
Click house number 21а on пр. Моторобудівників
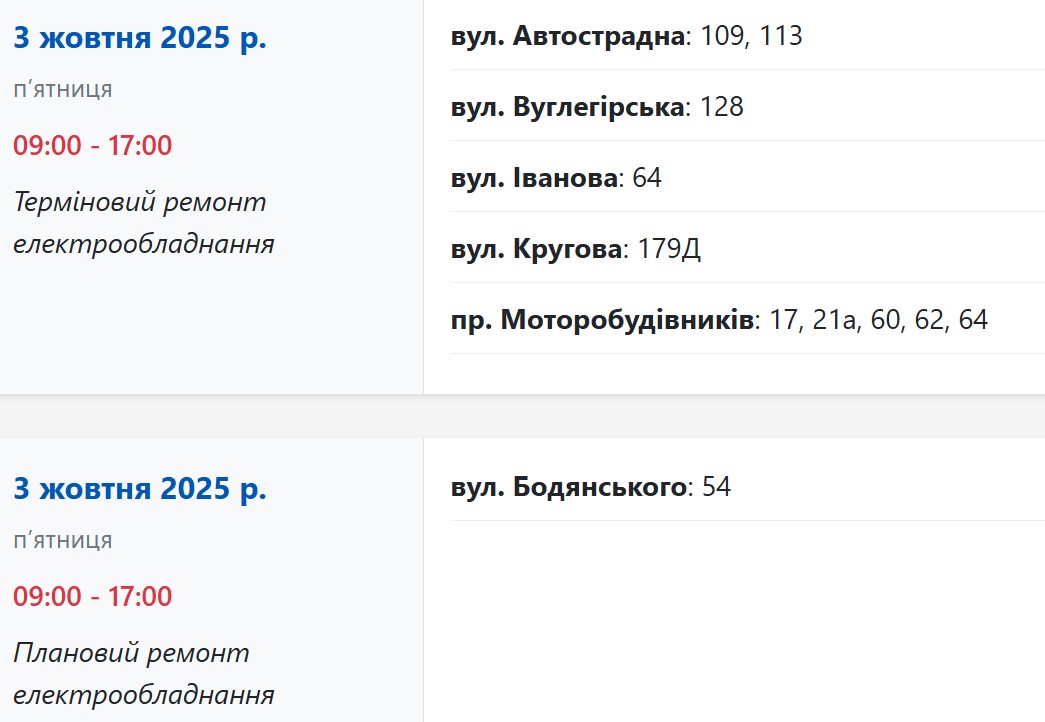[x=829, y=320]
